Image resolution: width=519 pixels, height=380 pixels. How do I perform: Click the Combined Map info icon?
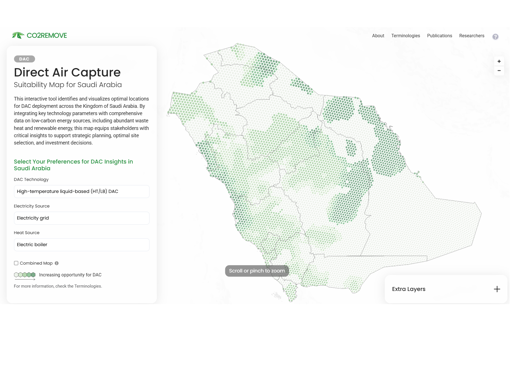point(57,263)
